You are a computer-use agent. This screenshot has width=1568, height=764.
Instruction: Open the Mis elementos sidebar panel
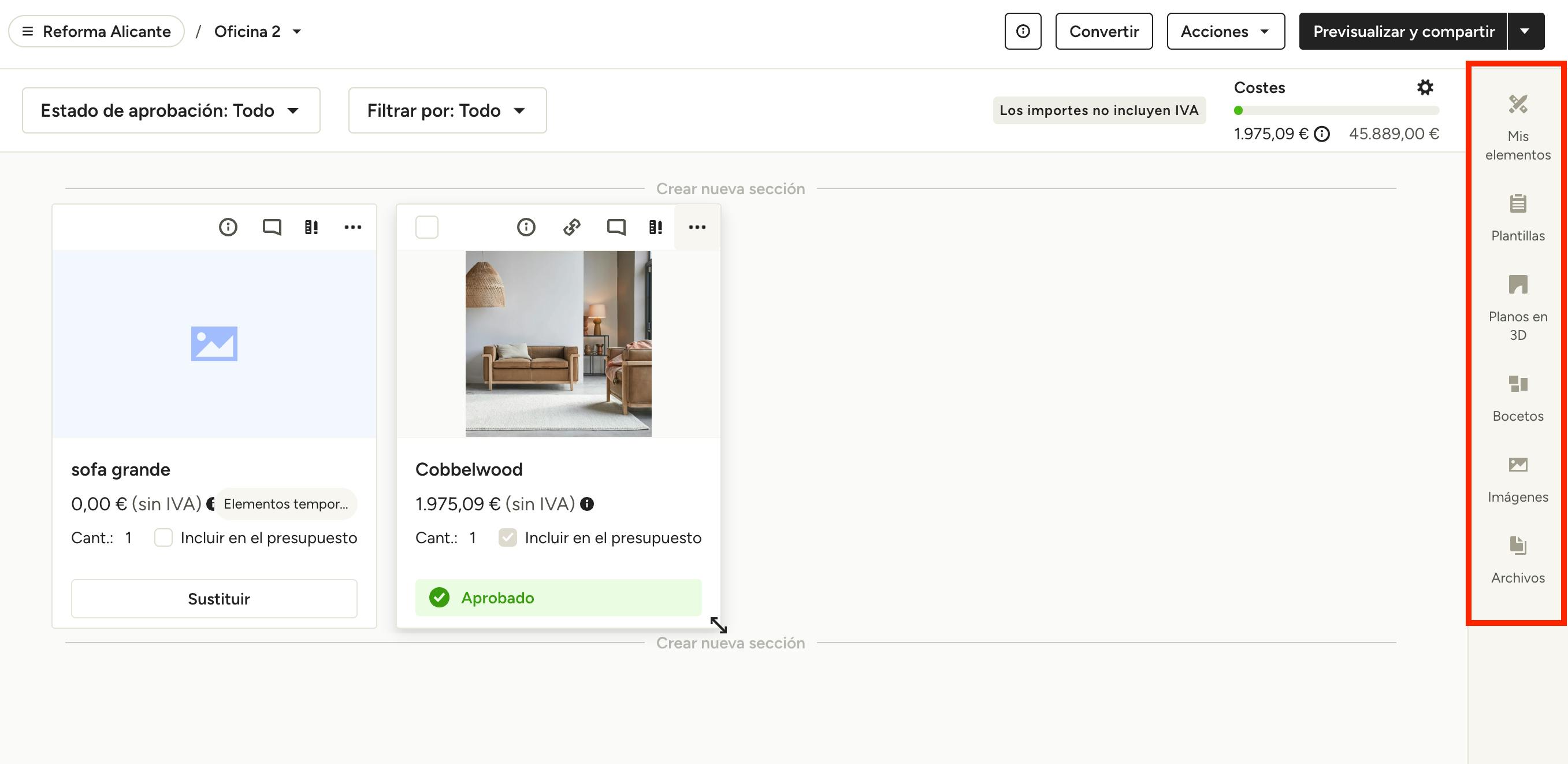1518,127
